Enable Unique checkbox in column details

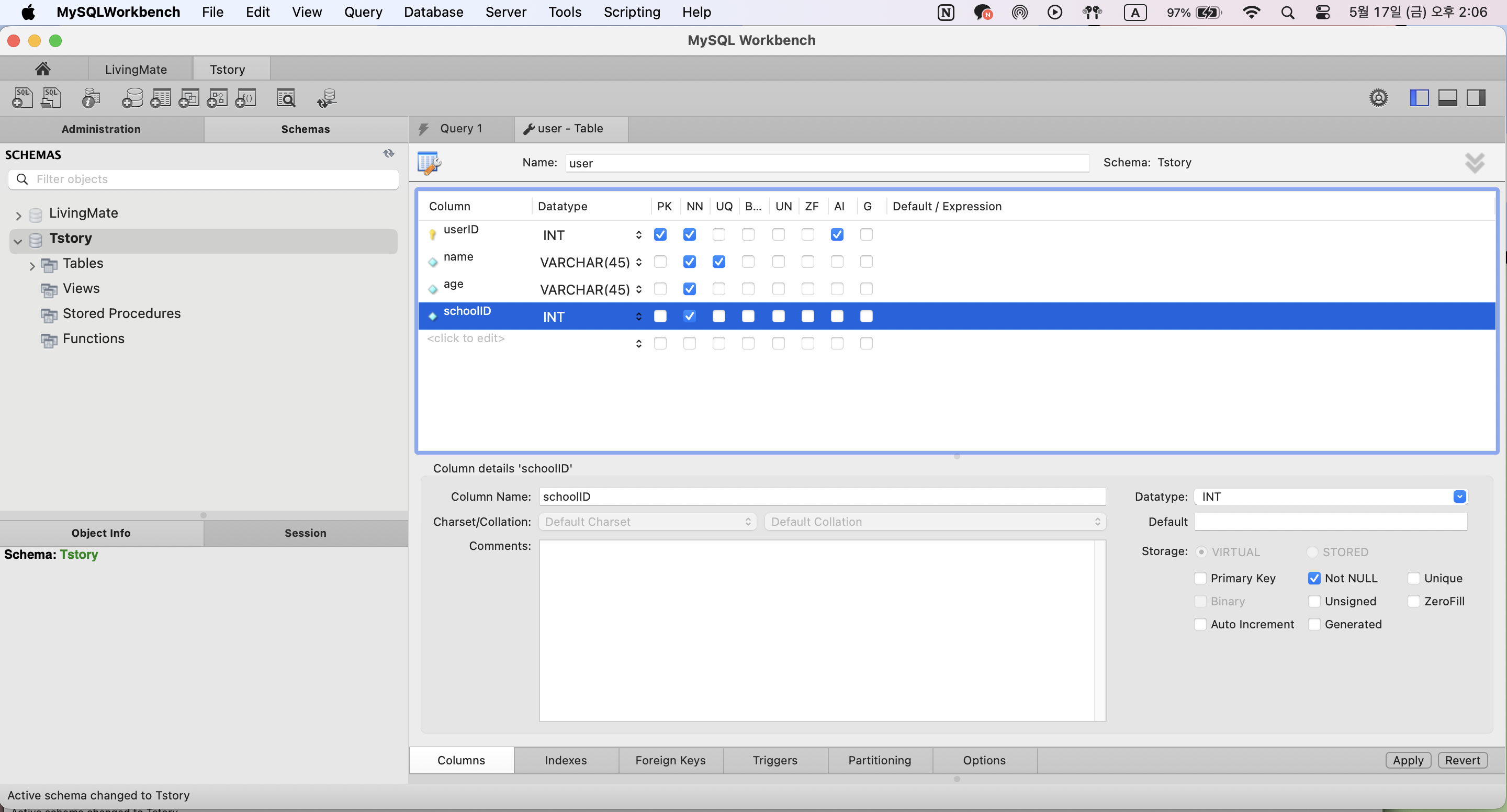[1413, 578]
